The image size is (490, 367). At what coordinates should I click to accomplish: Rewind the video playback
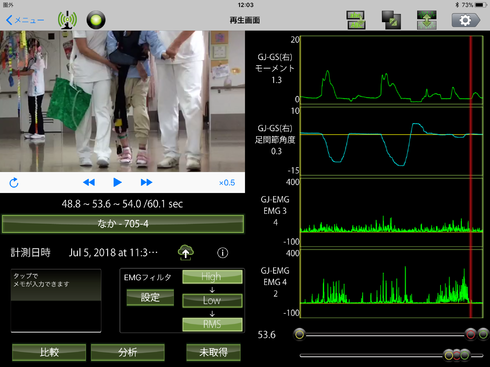coord(89,182)
